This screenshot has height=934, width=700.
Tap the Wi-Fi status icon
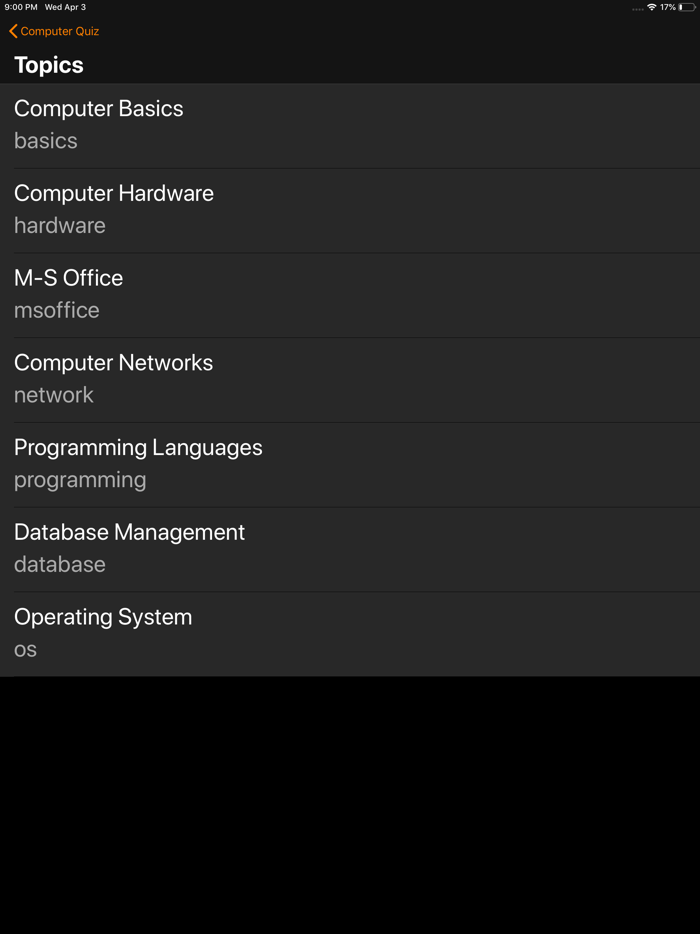coord(652,7)
